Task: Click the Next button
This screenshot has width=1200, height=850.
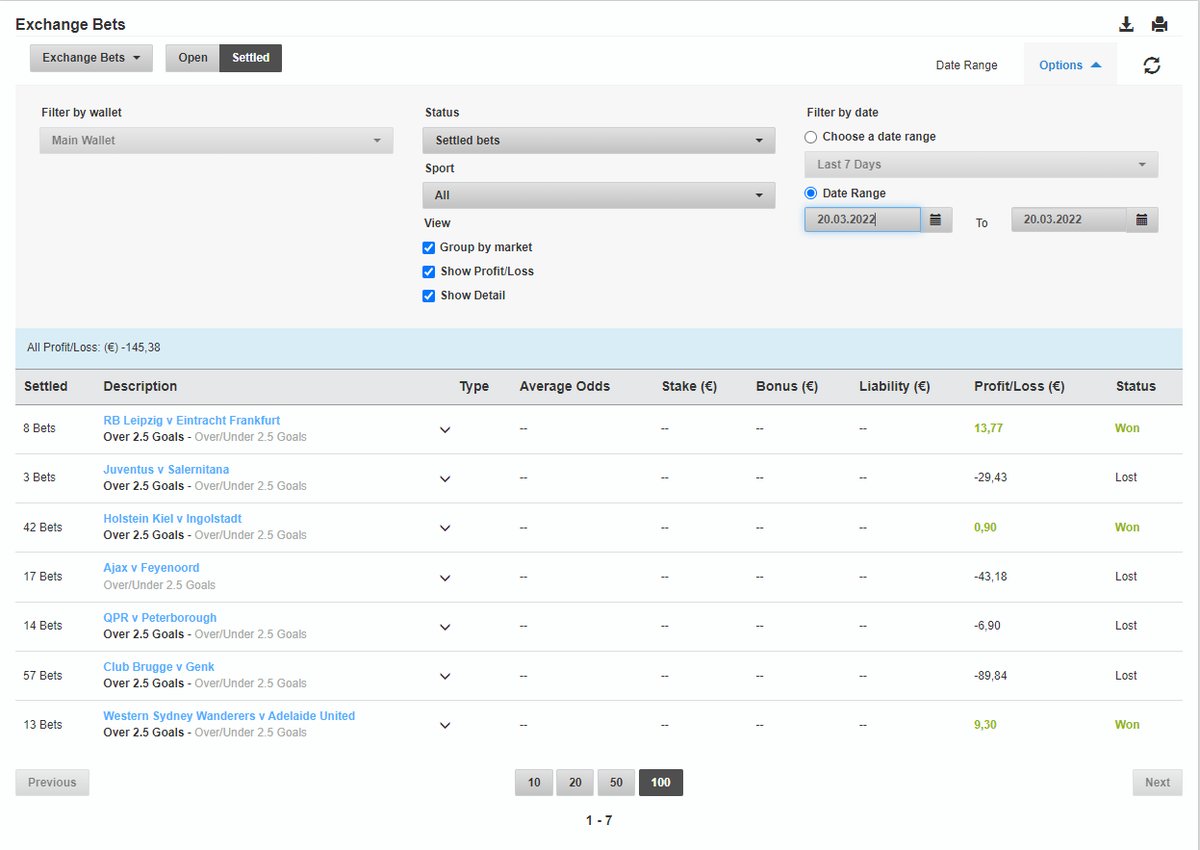Action: 1157,783
